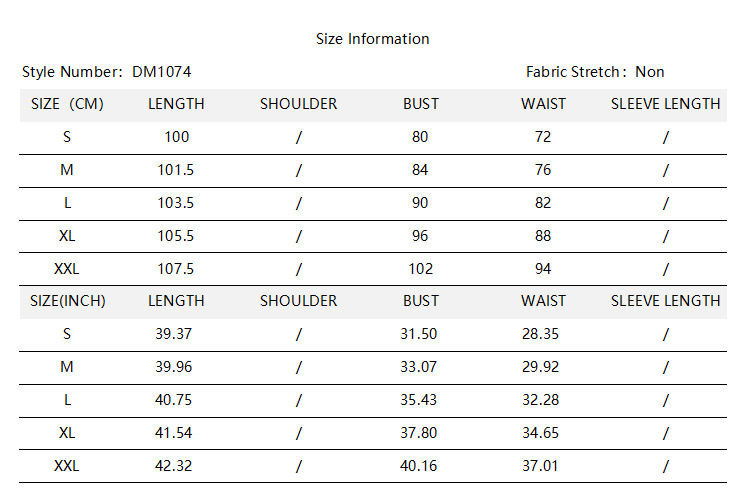Click the bust value 40.16
This screenshot has height=500, width=750.
pyautogui.click(x=419, y=466)
